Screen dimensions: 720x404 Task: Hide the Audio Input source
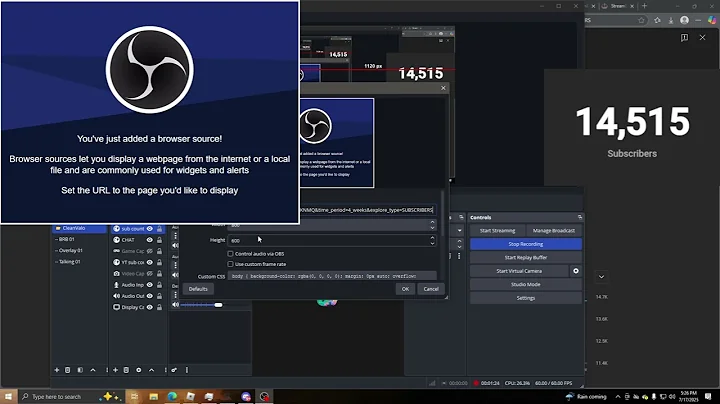(150, 285)
